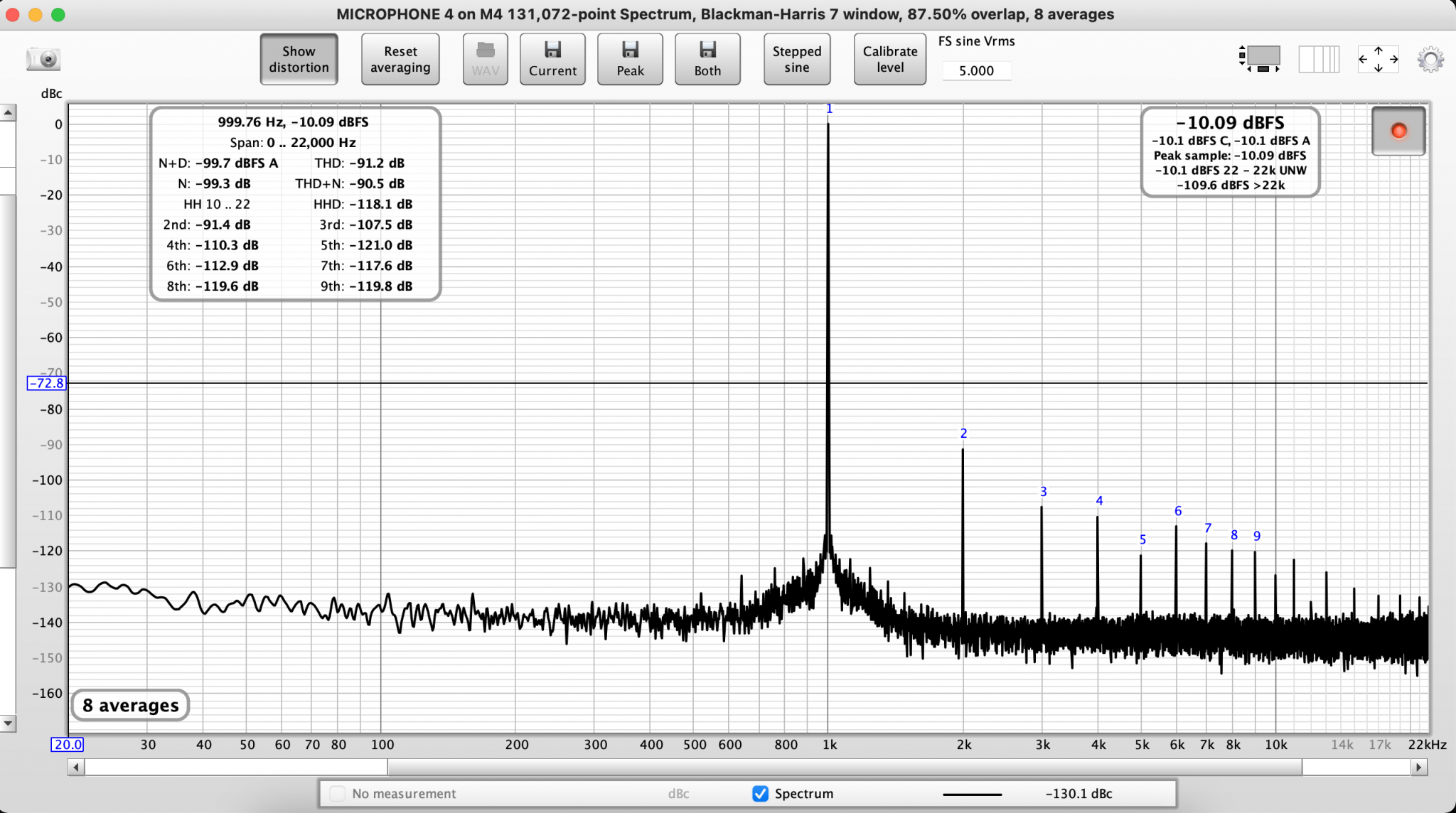Image resolution: width=1456 pixels, height=813 pixels.
Task: Click vertical scroll down arrow
Action: [x=8, y=723]
